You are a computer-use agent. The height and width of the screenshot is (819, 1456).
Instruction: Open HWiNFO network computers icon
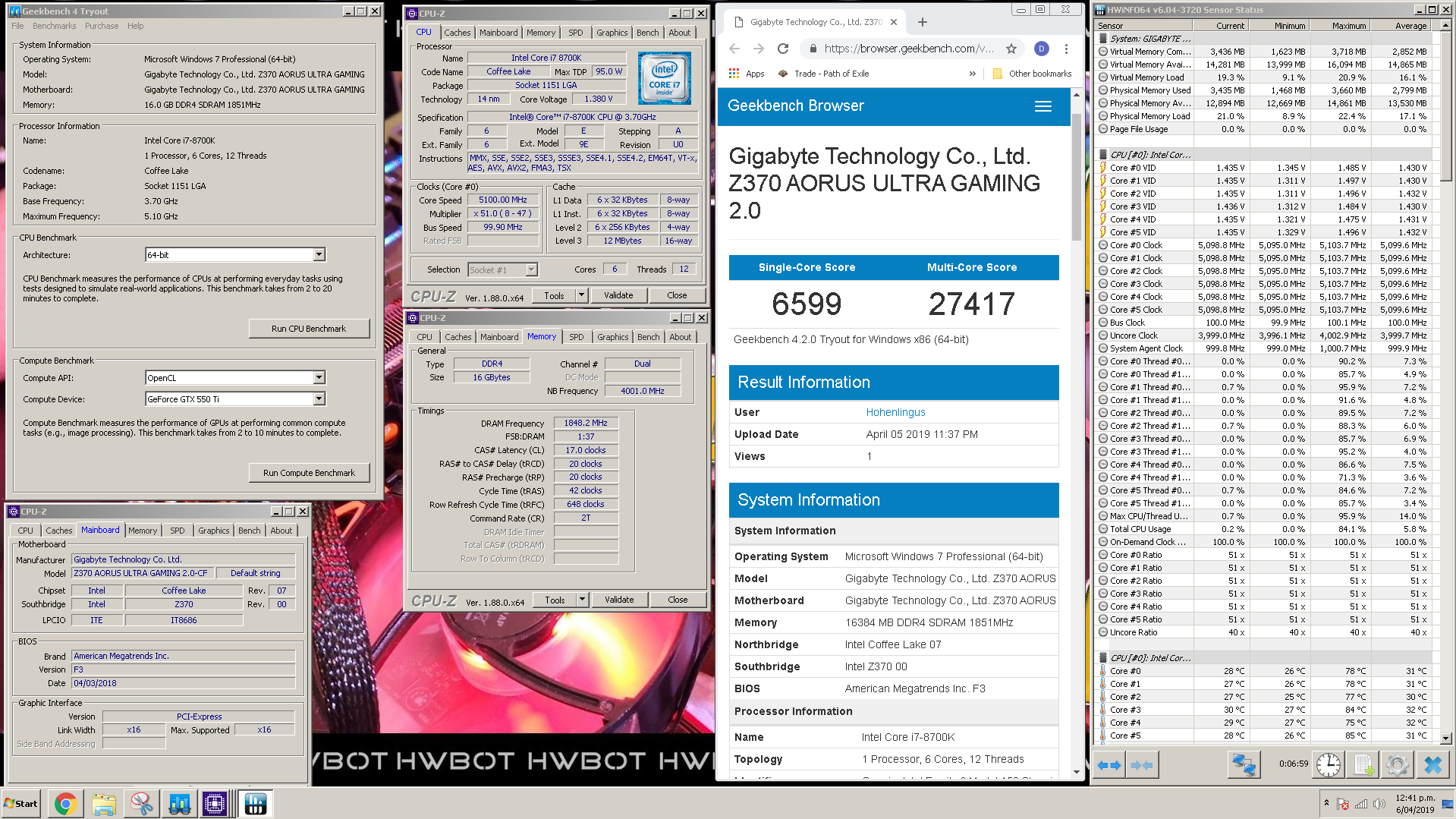point(1244,765)
